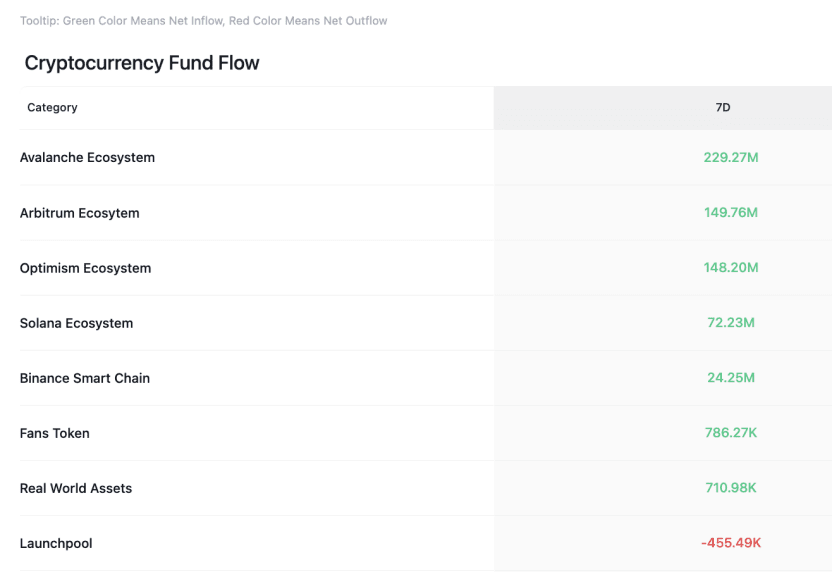Click the 710.98K Real World Assets value
This screenshot has height=572, width=832.
tap(730, 488)
